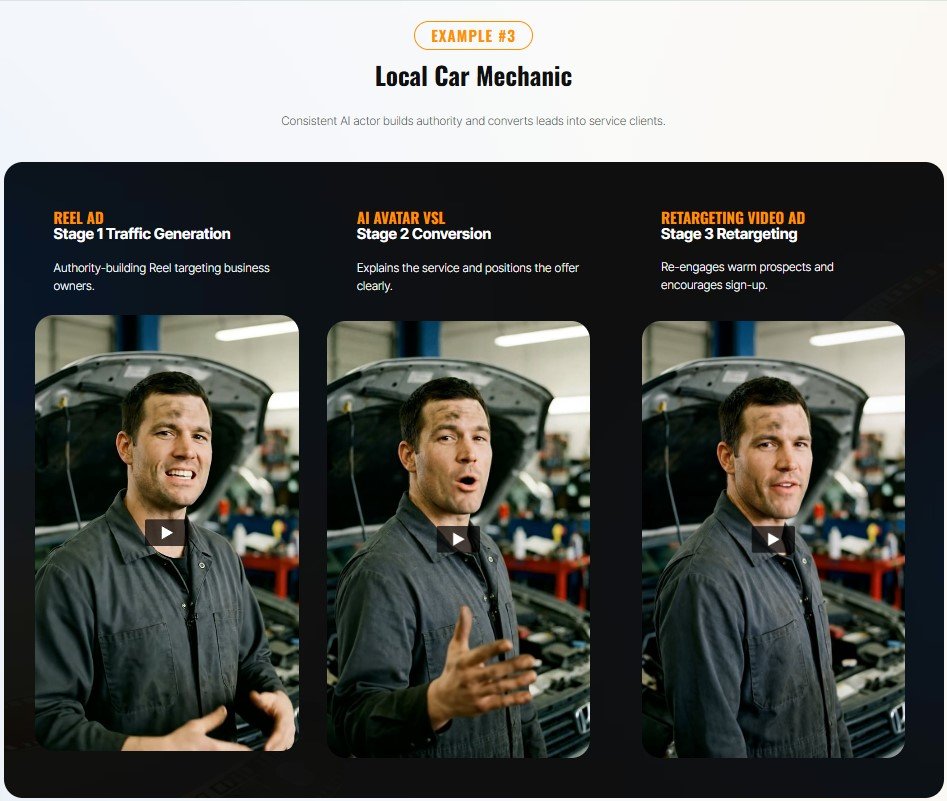Screen dimensions: 947x801
Task: Play the Retargeting Video Ad
Action: (x=773, y=539)
